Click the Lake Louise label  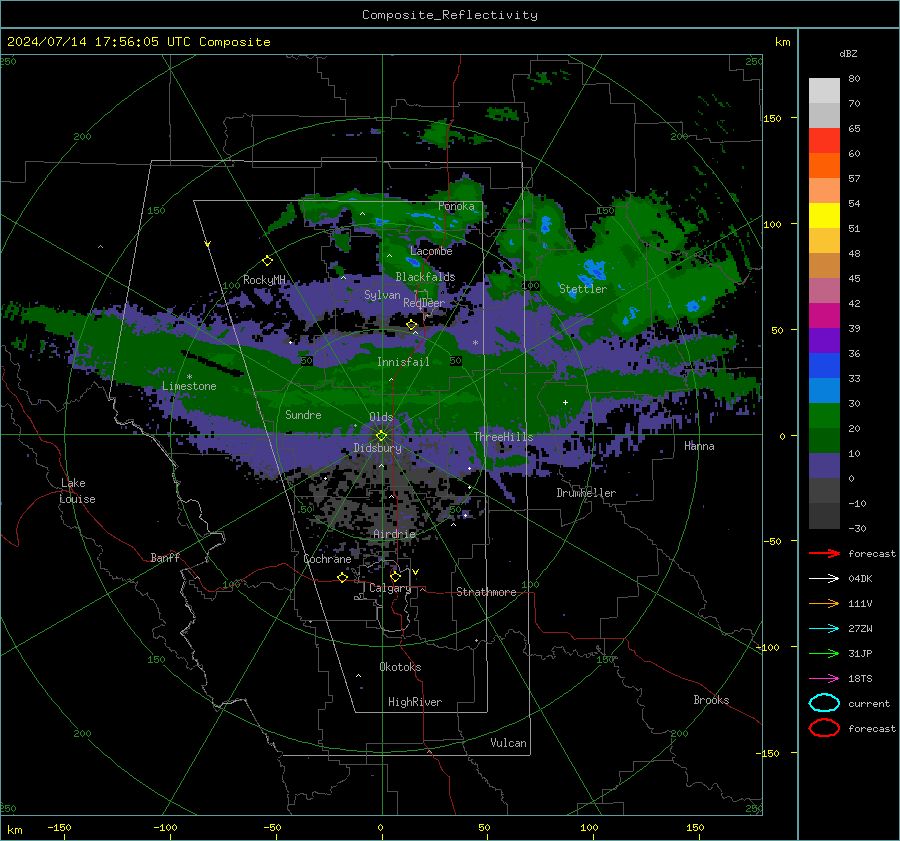(77, 491)
